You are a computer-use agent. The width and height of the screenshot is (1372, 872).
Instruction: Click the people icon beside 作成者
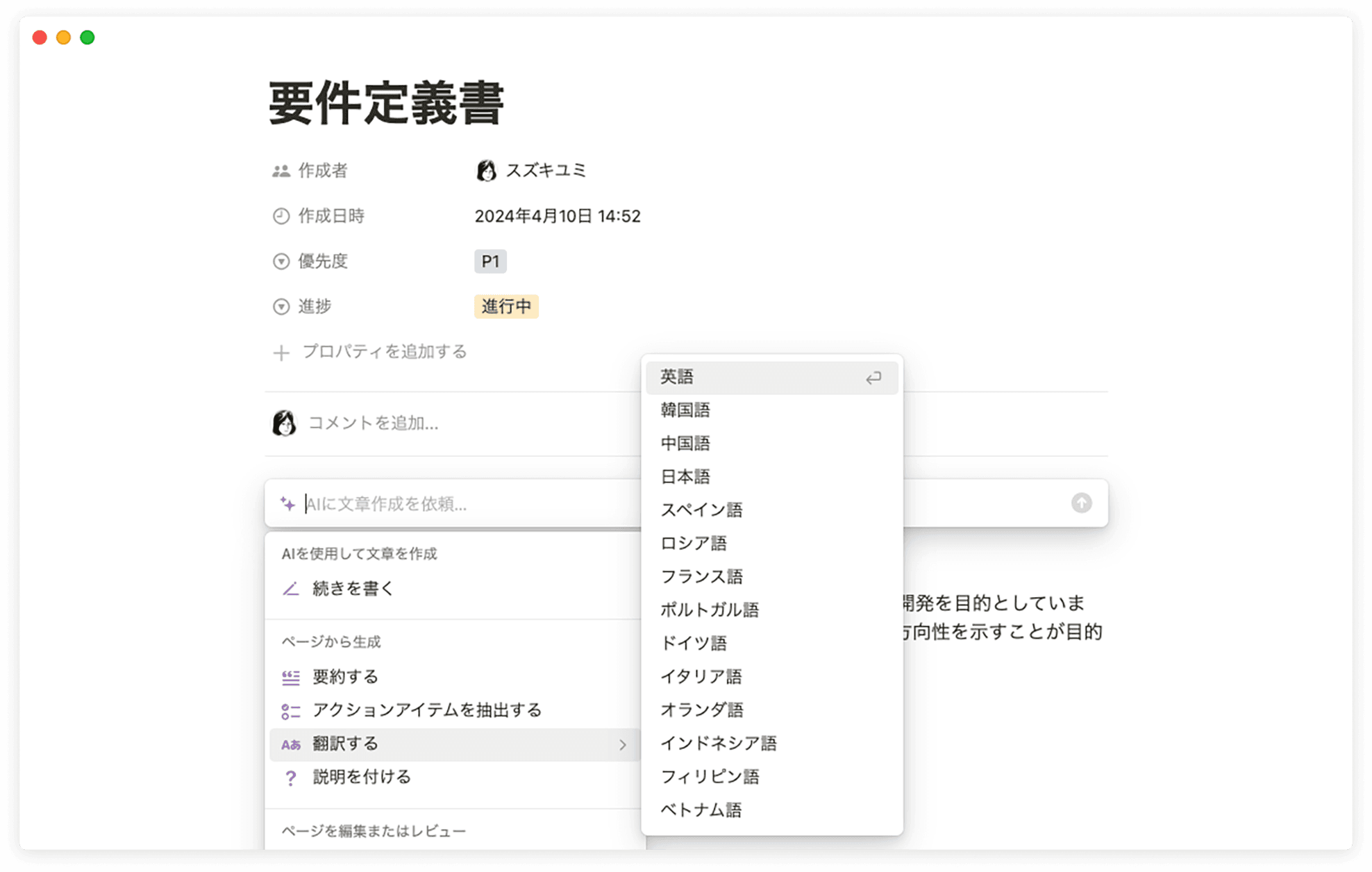281,170
